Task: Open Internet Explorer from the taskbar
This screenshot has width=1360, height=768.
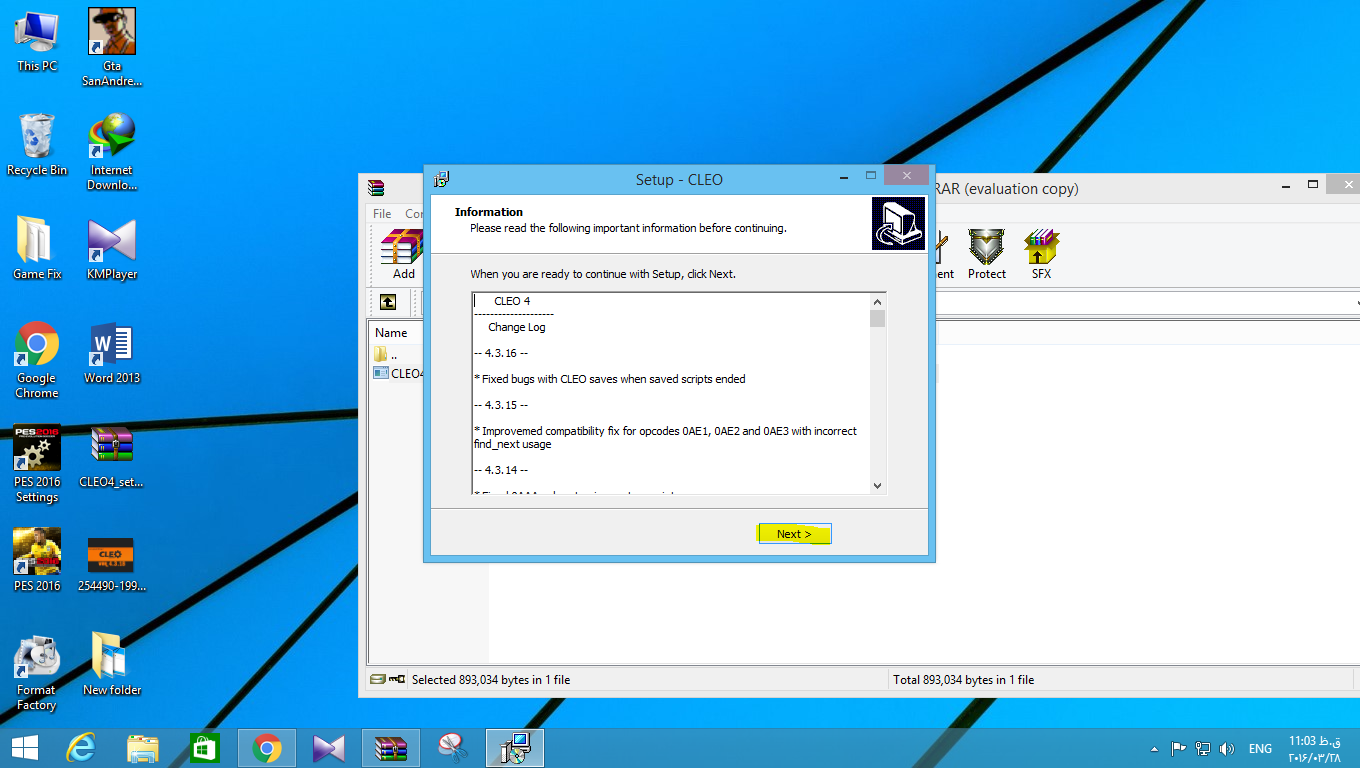Action: [80, 748]
